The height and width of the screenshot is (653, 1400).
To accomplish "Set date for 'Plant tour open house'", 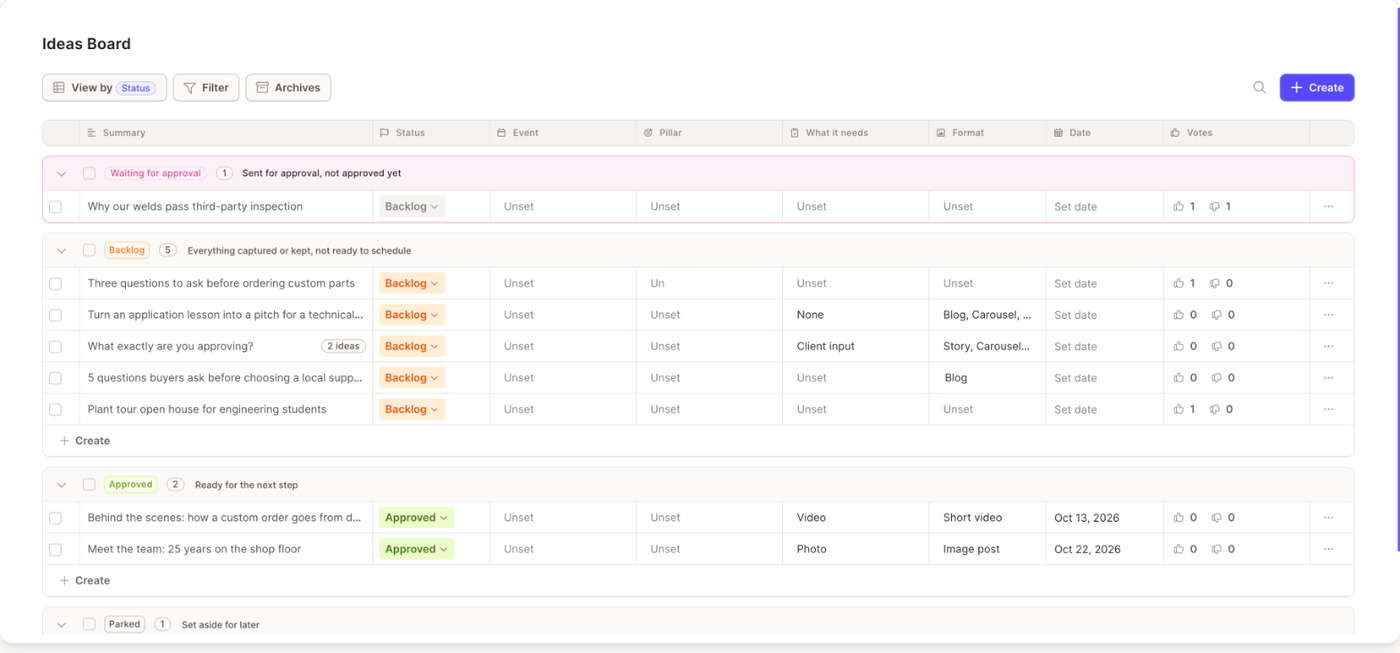I will click(x=1075, y=410).
